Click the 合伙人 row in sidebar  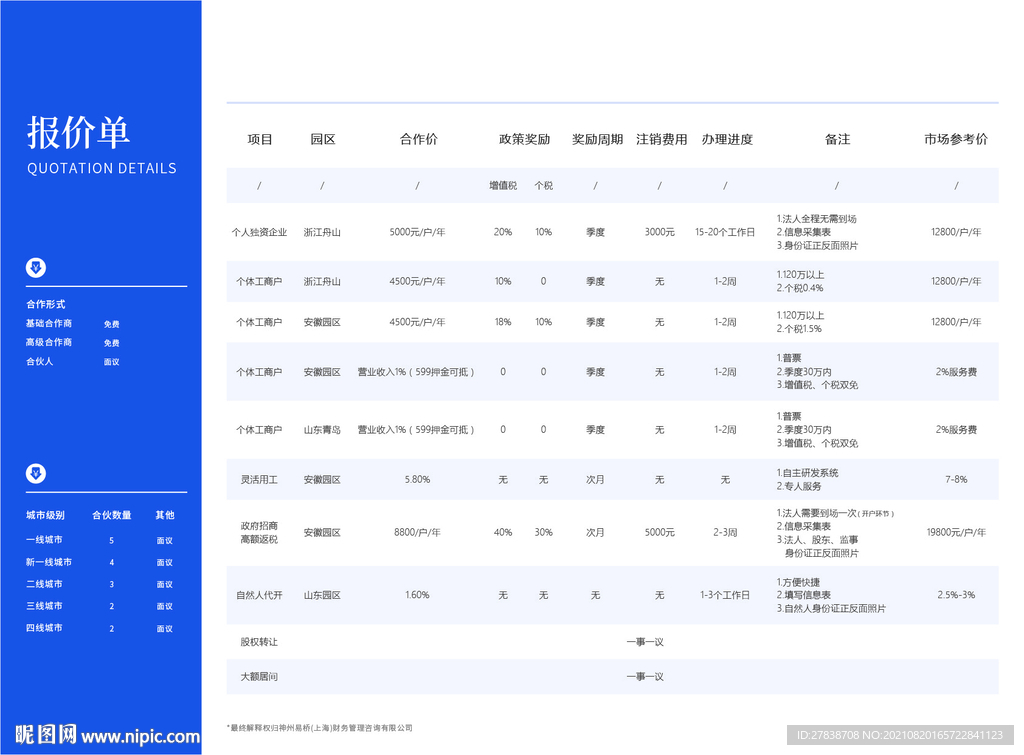40,362
